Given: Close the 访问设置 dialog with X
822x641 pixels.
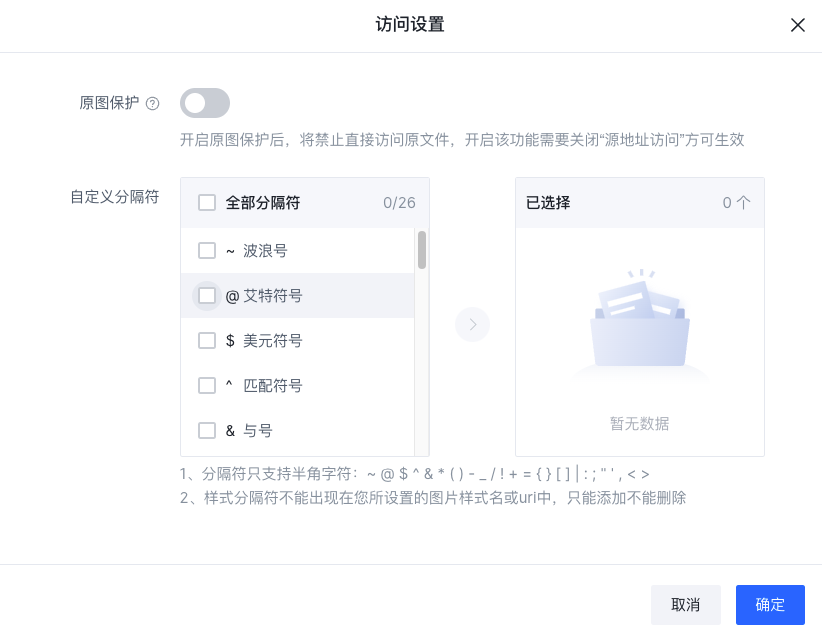Looking at the screenshot, I should coord(797,25).
